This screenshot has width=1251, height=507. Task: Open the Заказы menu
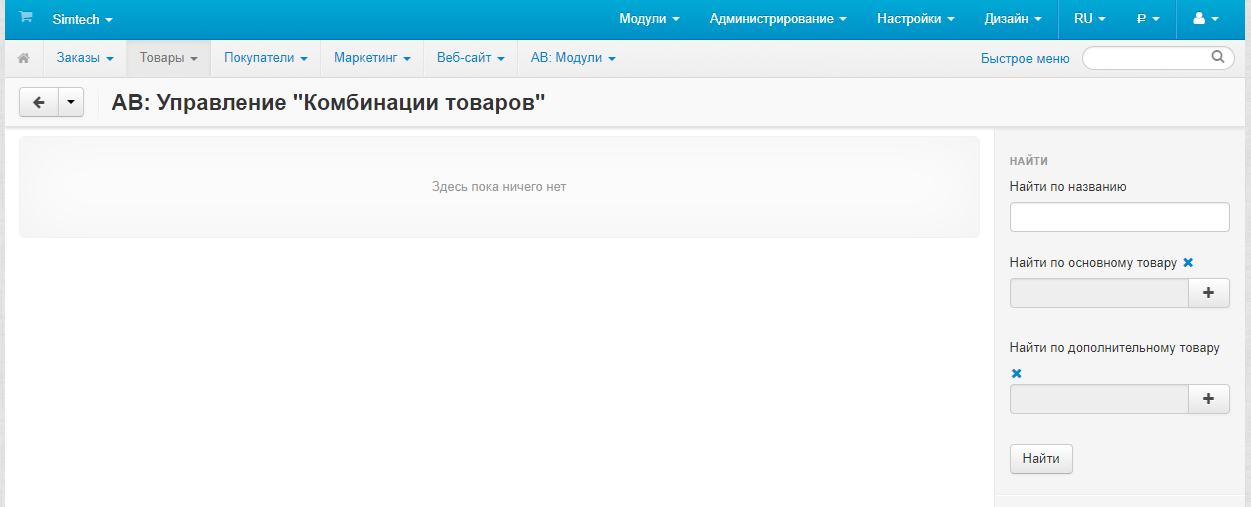pyautogui.click(x=85, y=58)
